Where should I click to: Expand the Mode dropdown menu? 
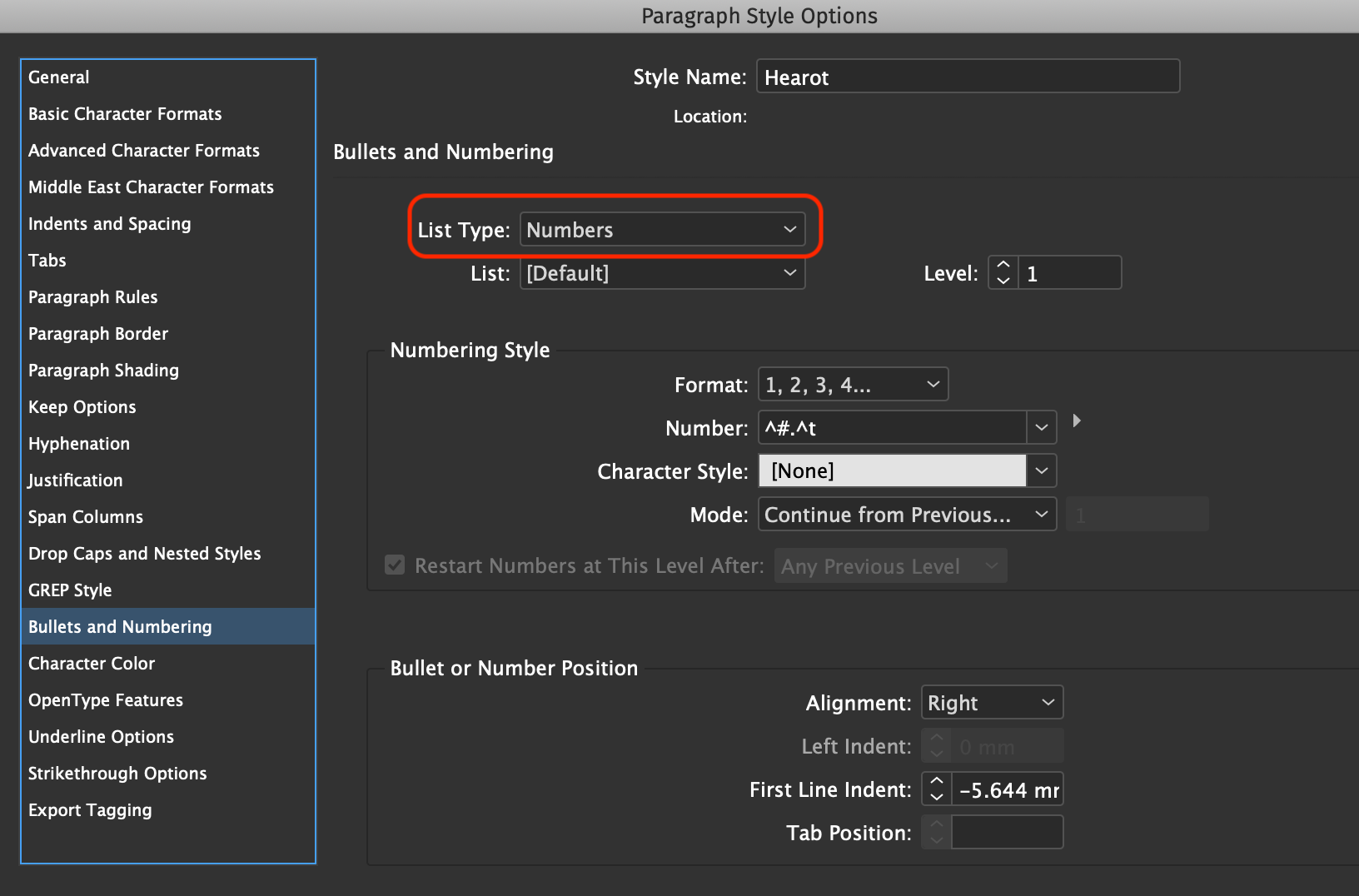(x=906, y=515)
